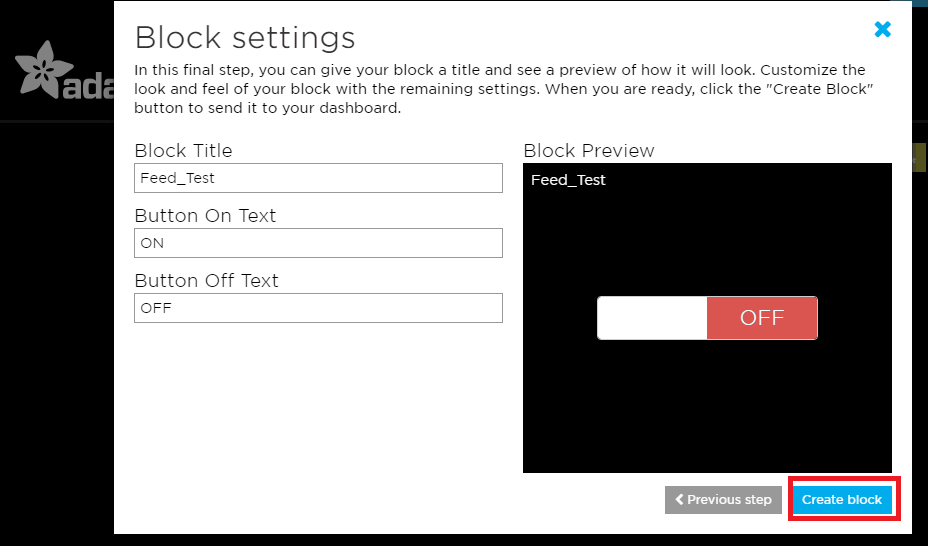
Task: Click the white half of preview switch
Action: [x=652, y=318]
